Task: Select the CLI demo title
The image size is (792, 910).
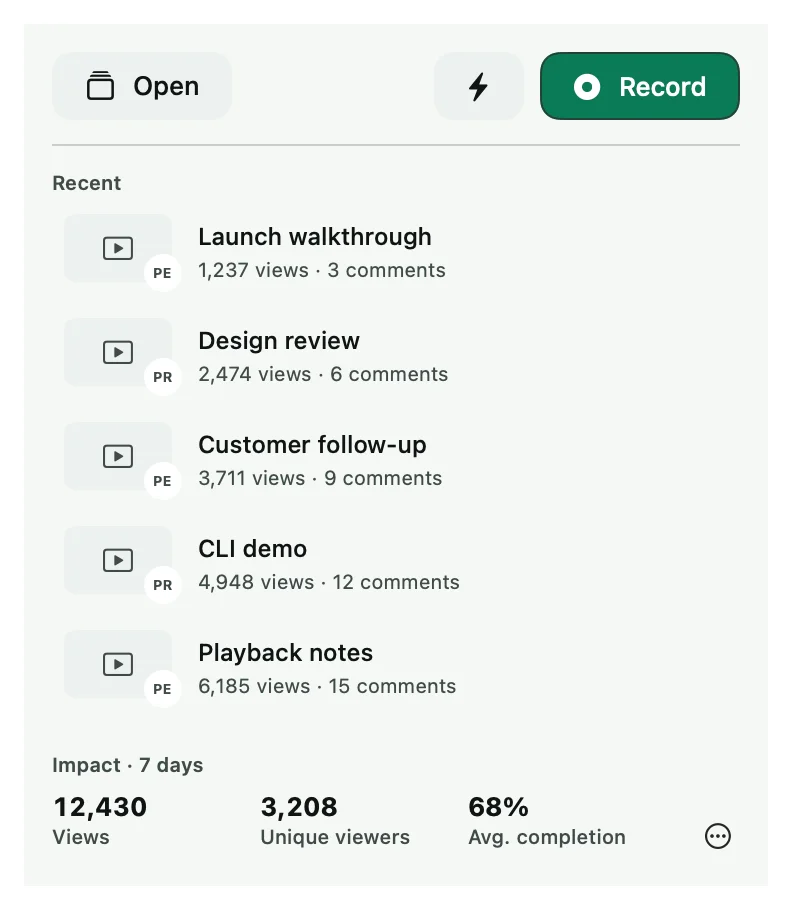Action: point(252,548)
